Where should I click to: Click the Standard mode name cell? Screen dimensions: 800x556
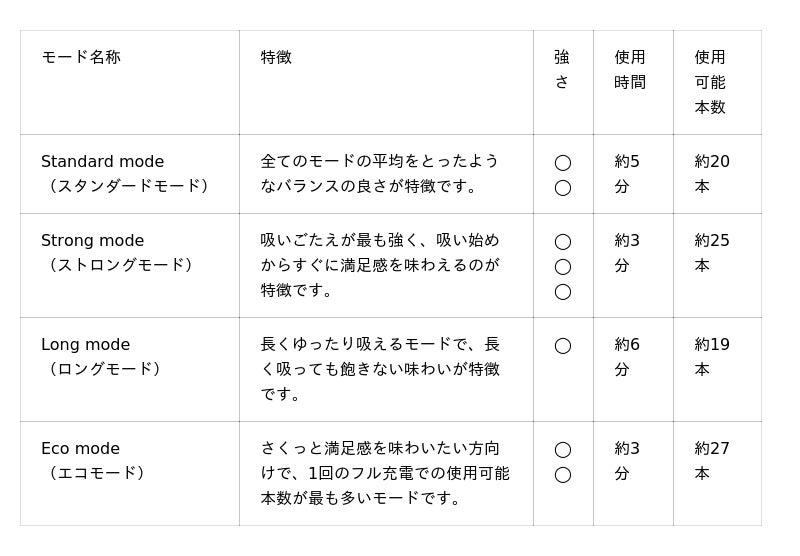coord(124,174)
